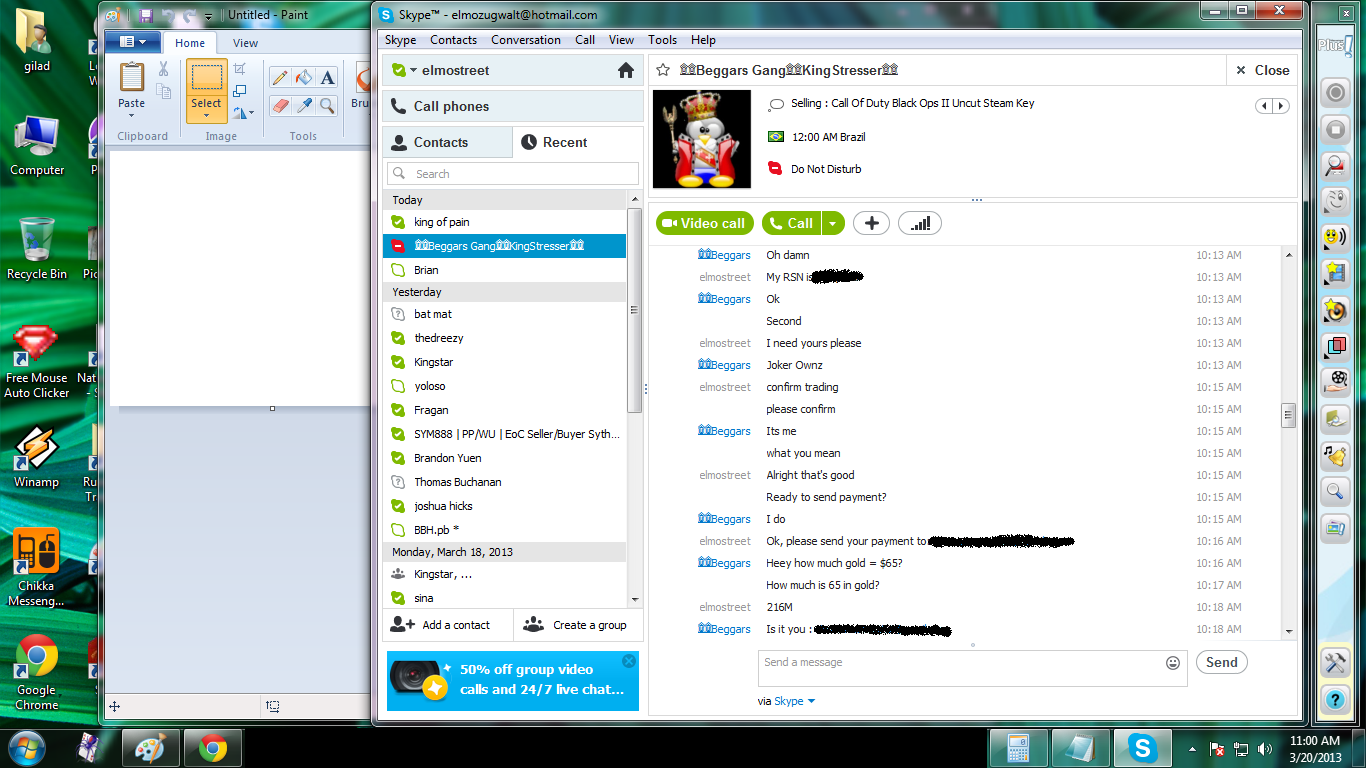Click the bell music icon in Plus! sidebar
Viewport: 1366px width, 768px height.
pos(1335,454)
